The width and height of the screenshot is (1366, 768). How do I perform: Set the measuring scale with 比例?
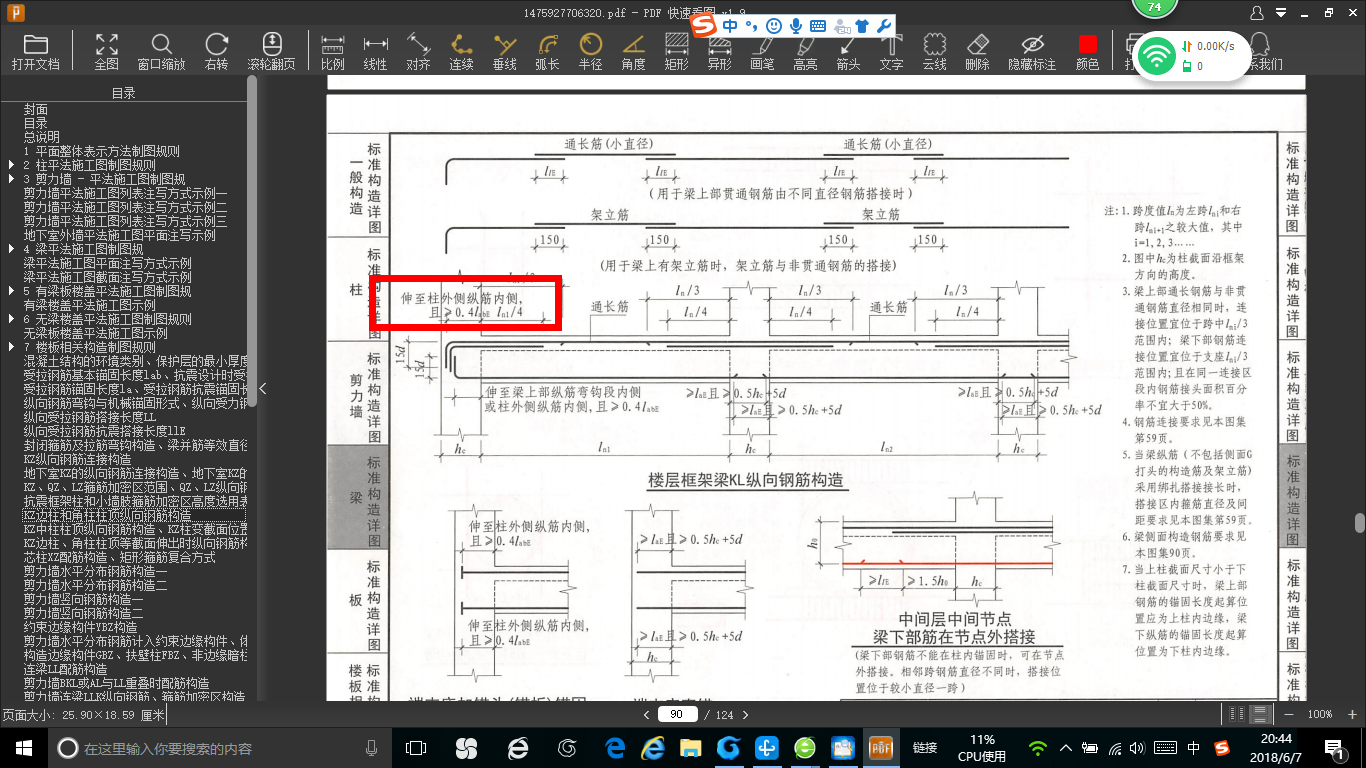point(333,51)
